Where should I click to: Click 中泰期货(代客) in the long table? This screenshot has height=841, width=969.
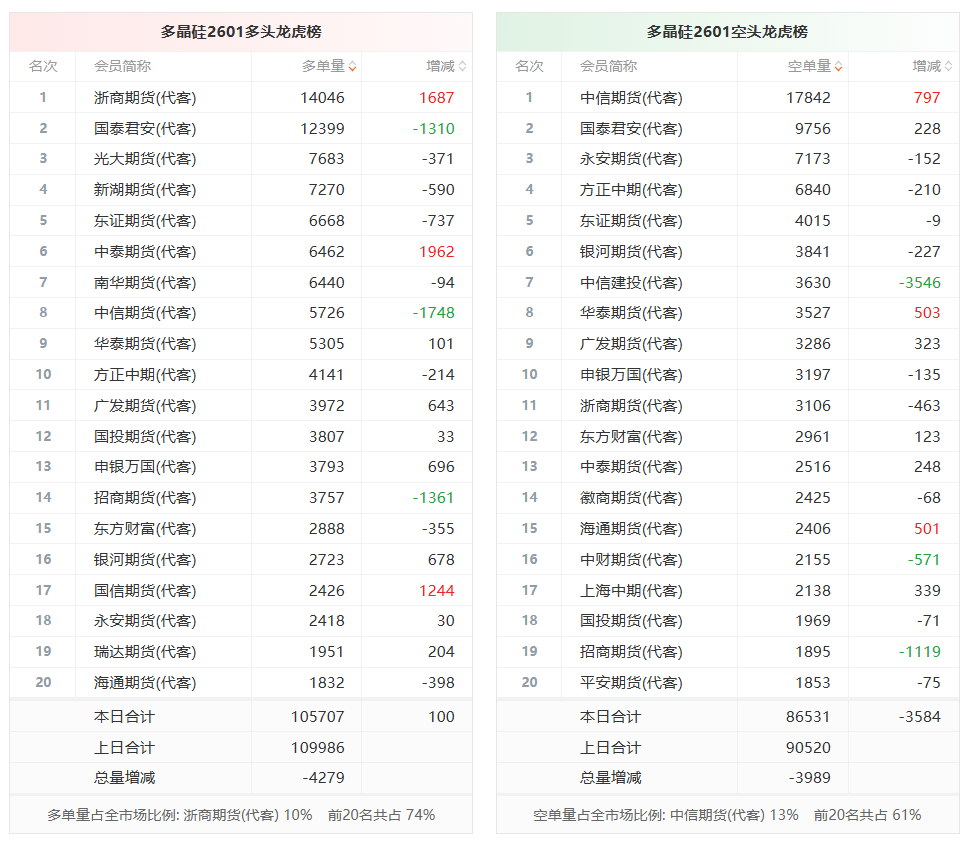tap(145, 251)
